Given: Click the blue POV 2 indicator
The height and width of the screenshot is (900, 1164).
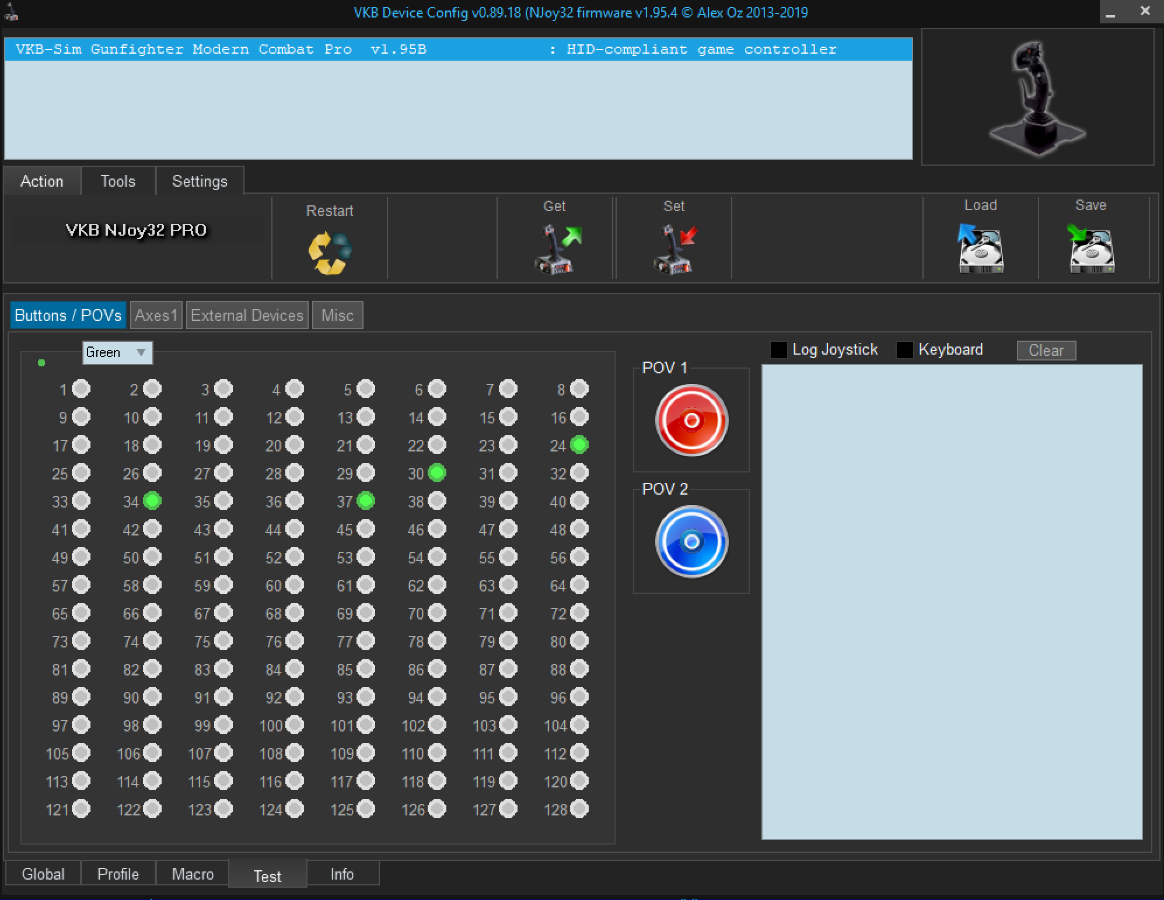Looking at the screenshot, I should coord(691,541).
